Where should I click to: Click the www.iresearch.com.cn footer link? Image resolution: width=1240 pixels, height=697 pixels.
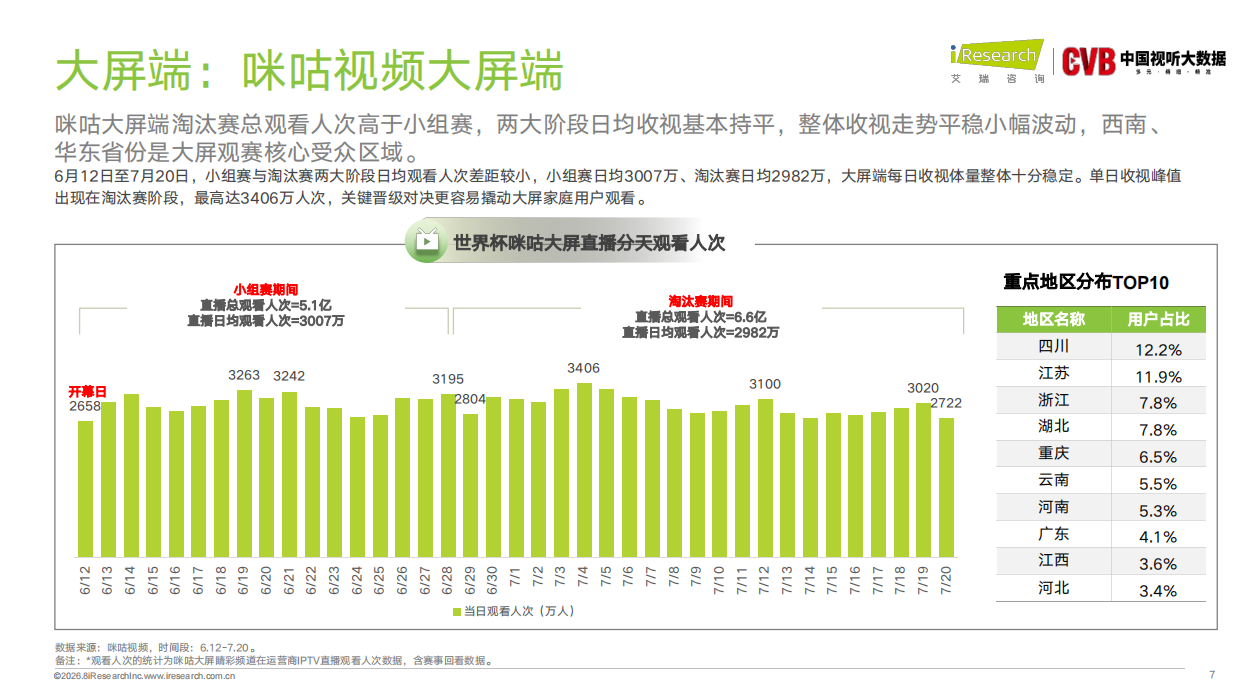pos(189,677)
